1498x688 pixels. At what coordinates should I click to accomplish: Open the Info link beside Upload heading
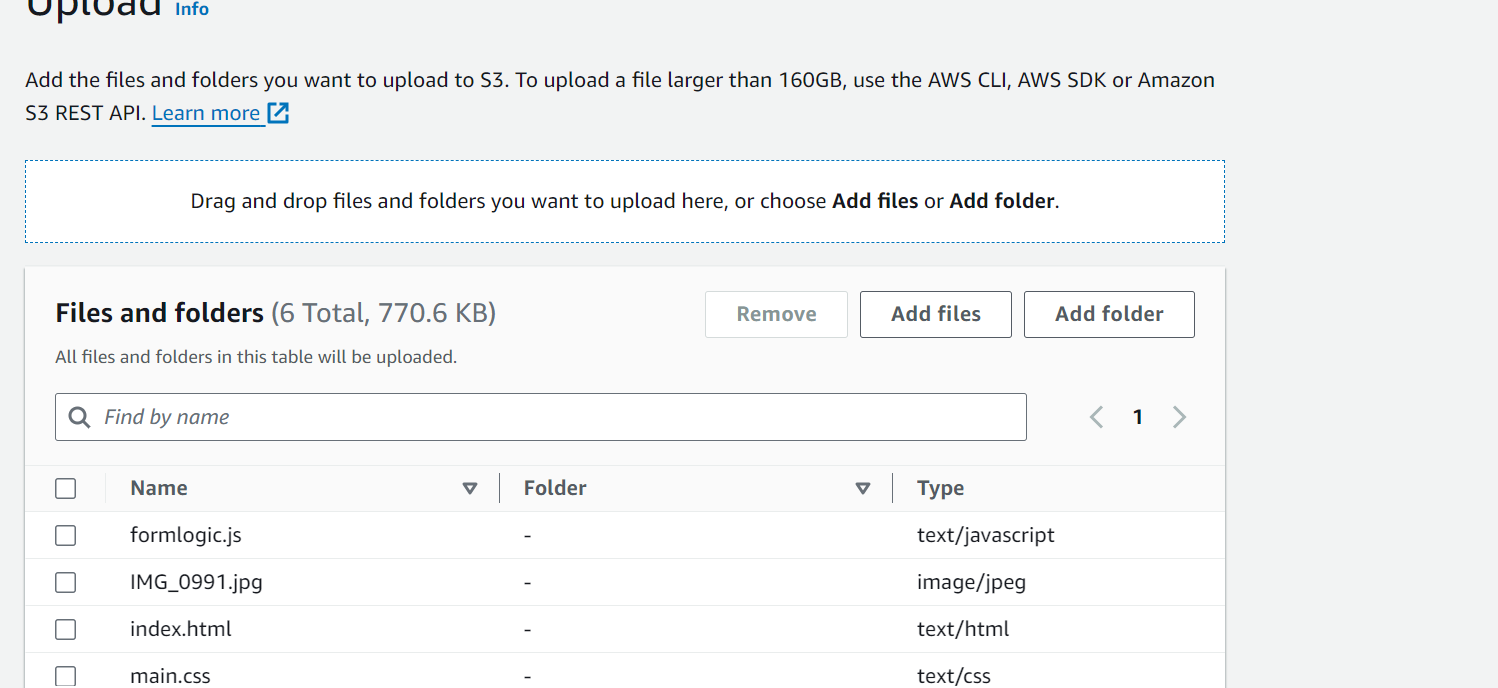point(192,9)
